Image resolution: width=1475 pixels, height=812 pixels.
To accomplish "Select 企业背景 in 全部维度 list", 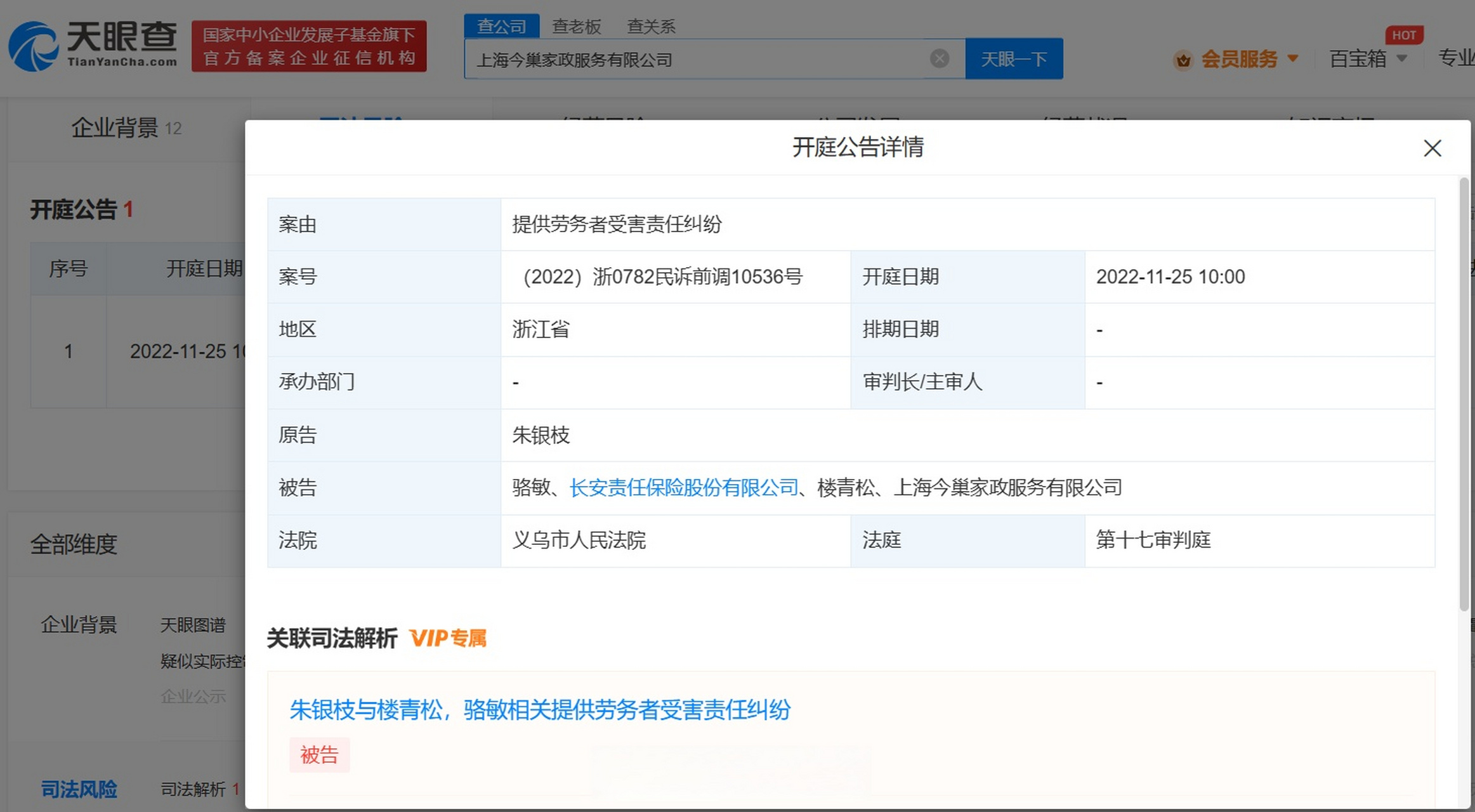I will (79, 625).
